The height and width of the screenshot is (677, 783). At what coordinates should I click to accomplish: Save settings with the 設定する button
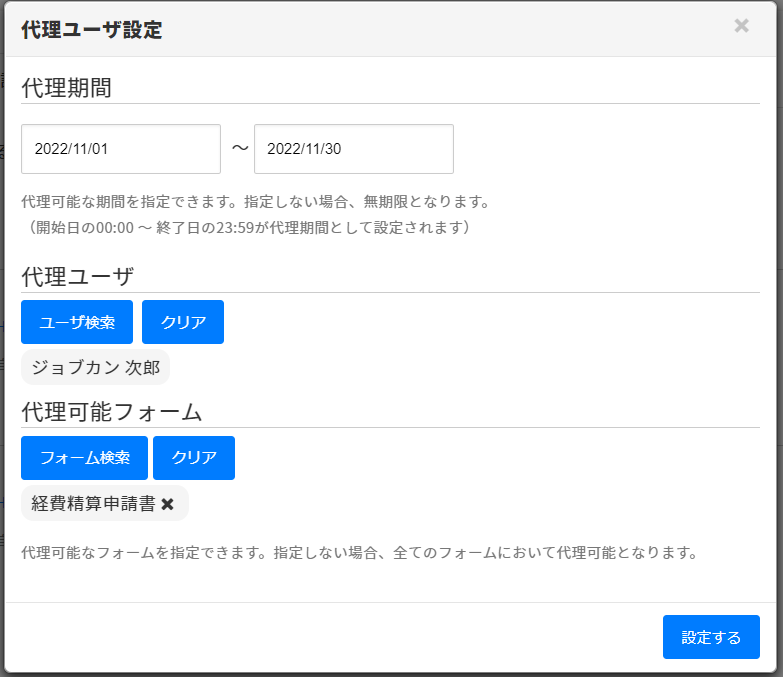click(x=711, y=637)
